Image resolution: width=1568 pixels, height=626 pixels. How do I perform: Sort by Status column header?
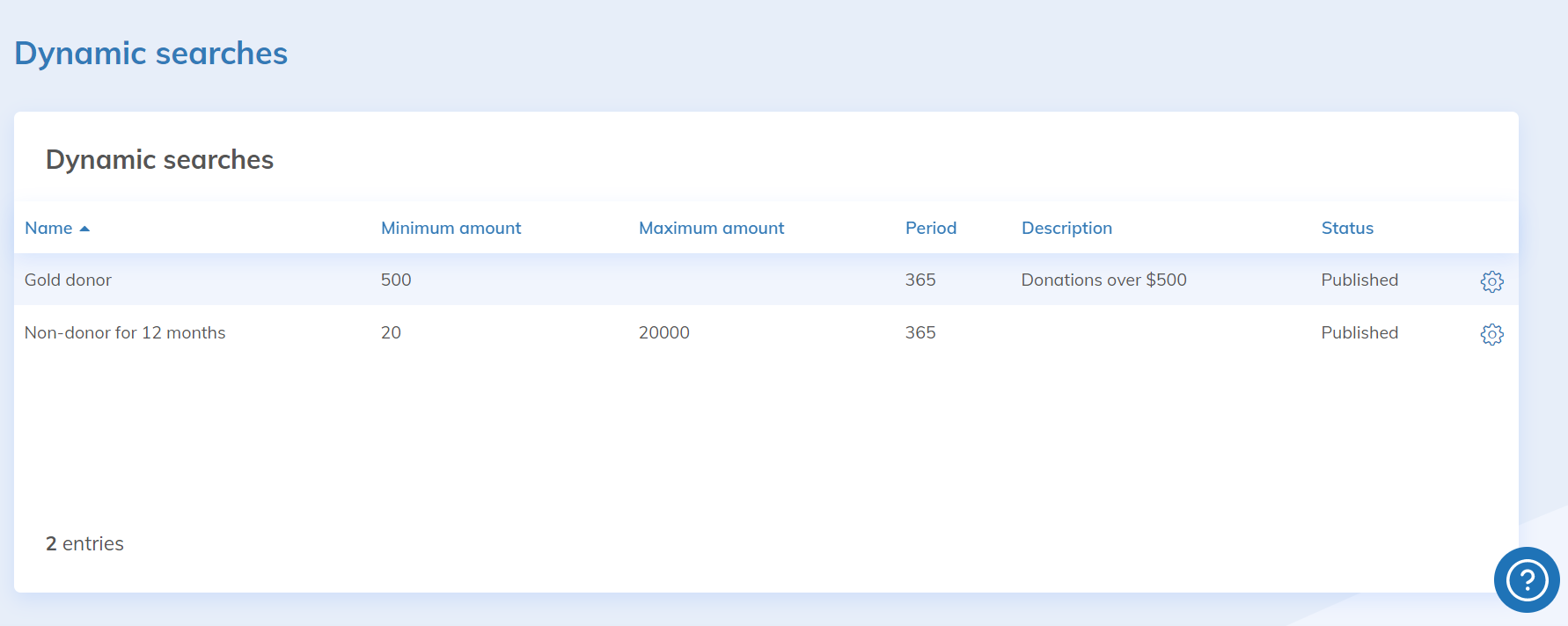pos(1346,229)
